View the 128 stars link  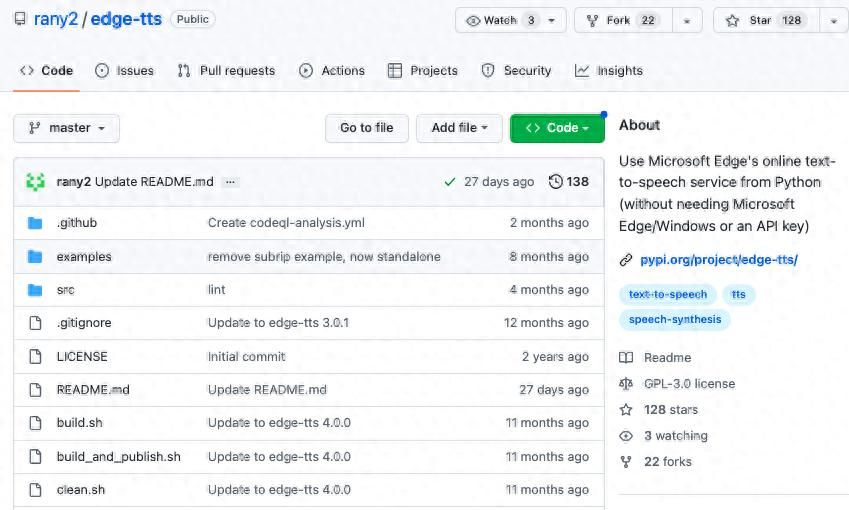pyautogui.click(x=671, y=410)
